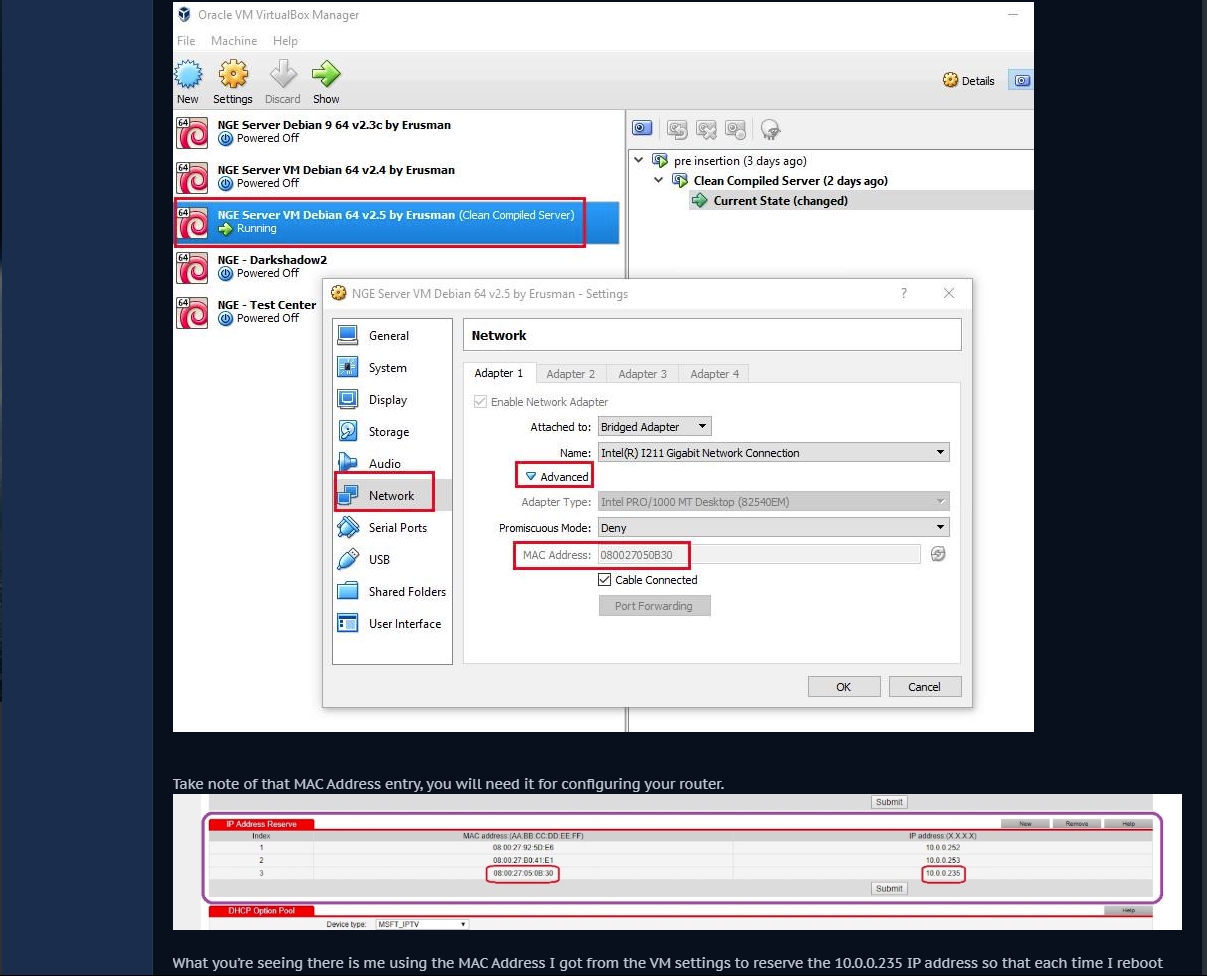Switch to the Adapter 1 tab

pyautogui.click(x=499, y=373)
